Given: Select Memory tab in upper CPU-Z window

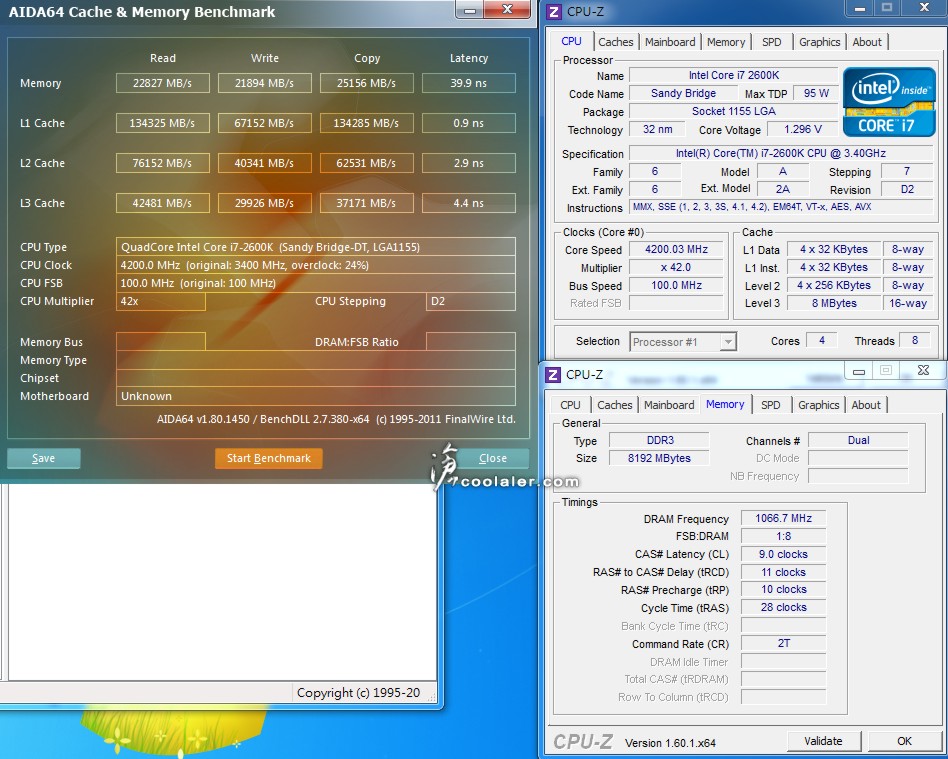Looking at the screenshot, I should pos(726,42).
